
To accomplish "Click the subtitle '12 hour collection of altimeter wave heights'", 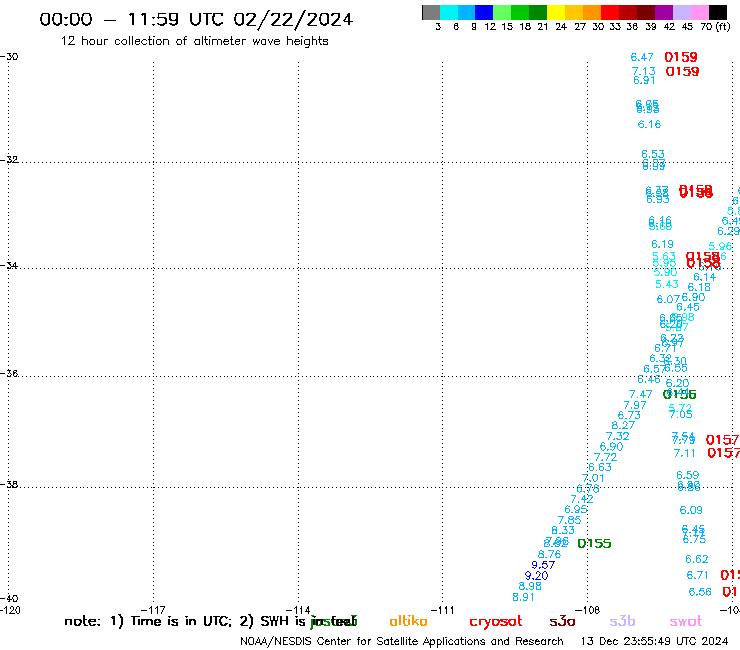I will coord(194,41).
